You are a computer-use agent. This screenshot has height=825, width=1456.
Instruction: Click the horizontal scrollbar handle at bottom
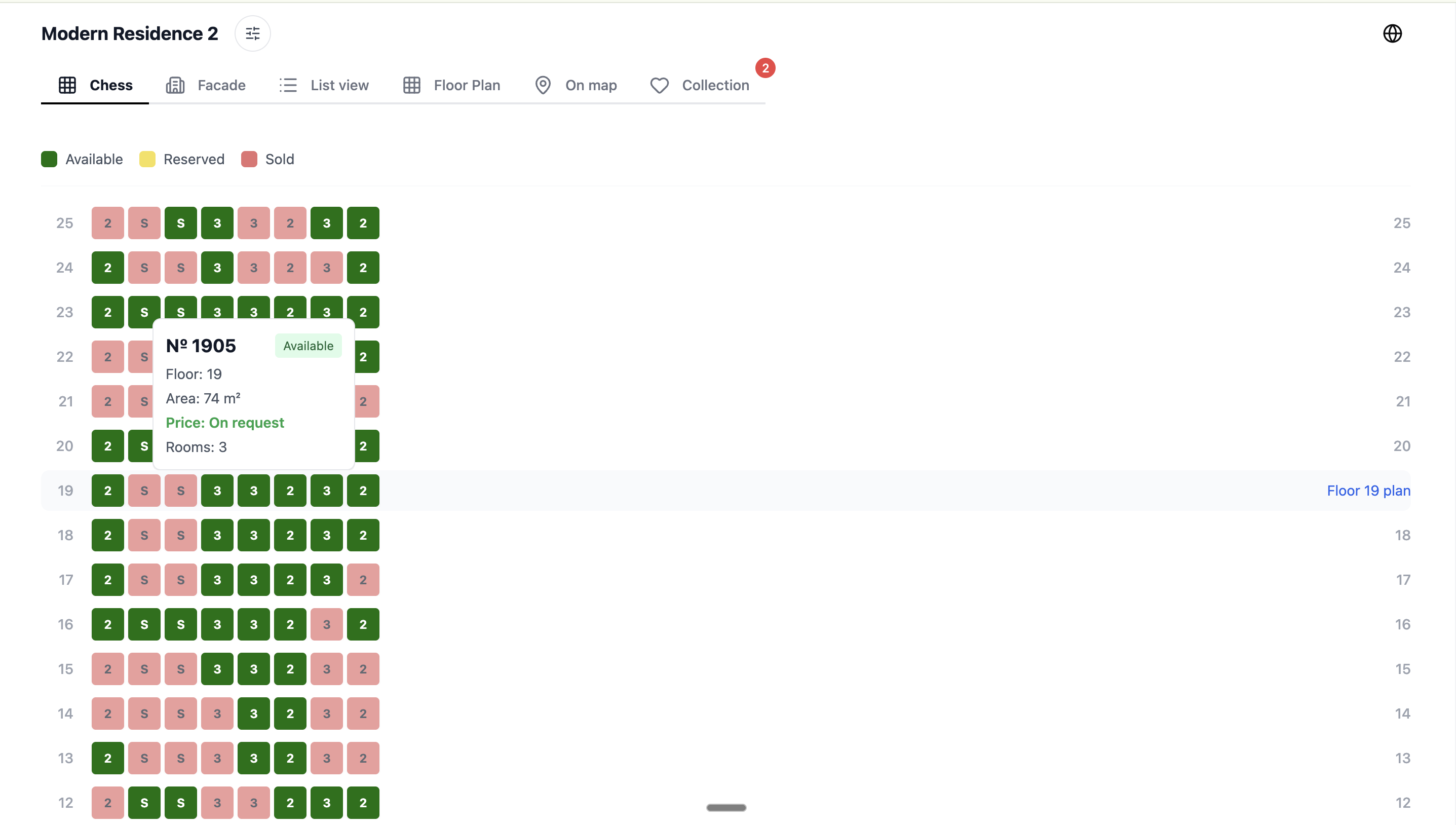coord(726,807)
